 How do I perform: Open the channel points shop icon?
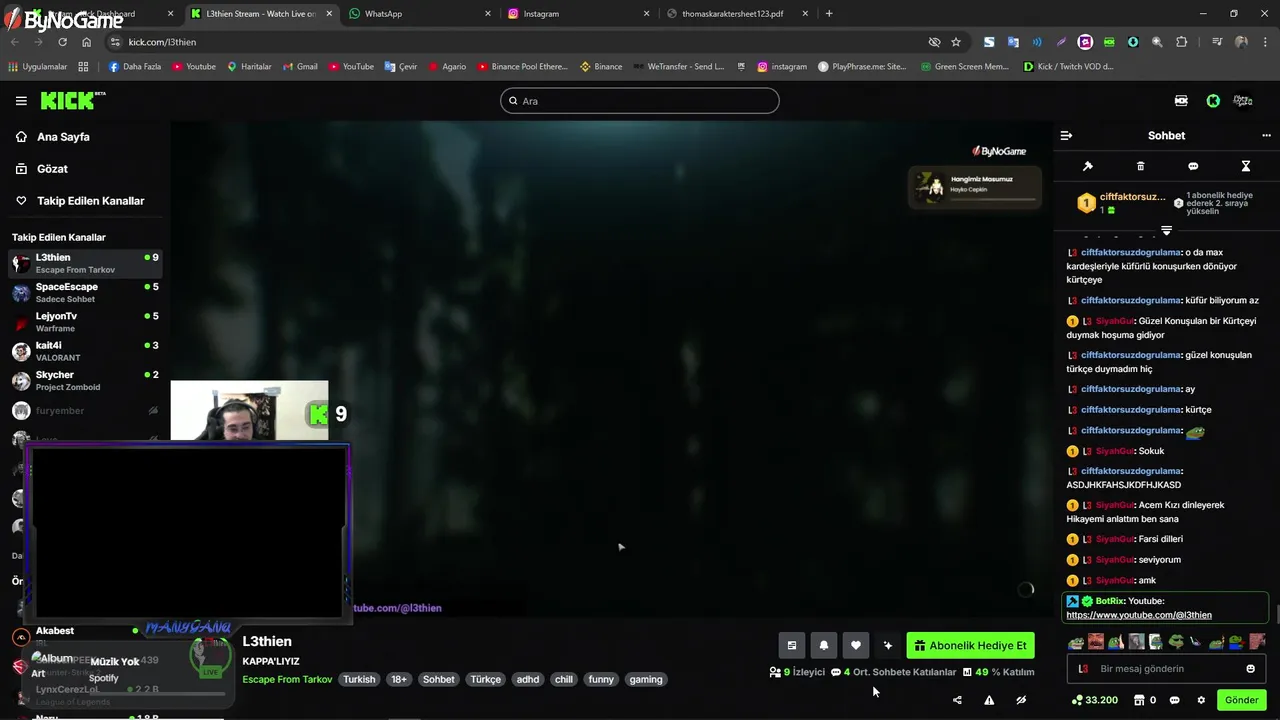coord(1139,700)
